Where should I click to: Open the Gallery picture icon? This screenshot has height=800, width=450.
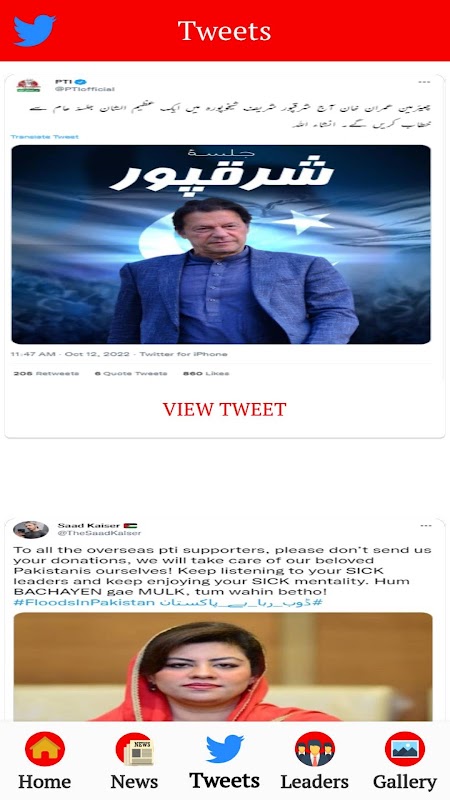click(405, 748)
